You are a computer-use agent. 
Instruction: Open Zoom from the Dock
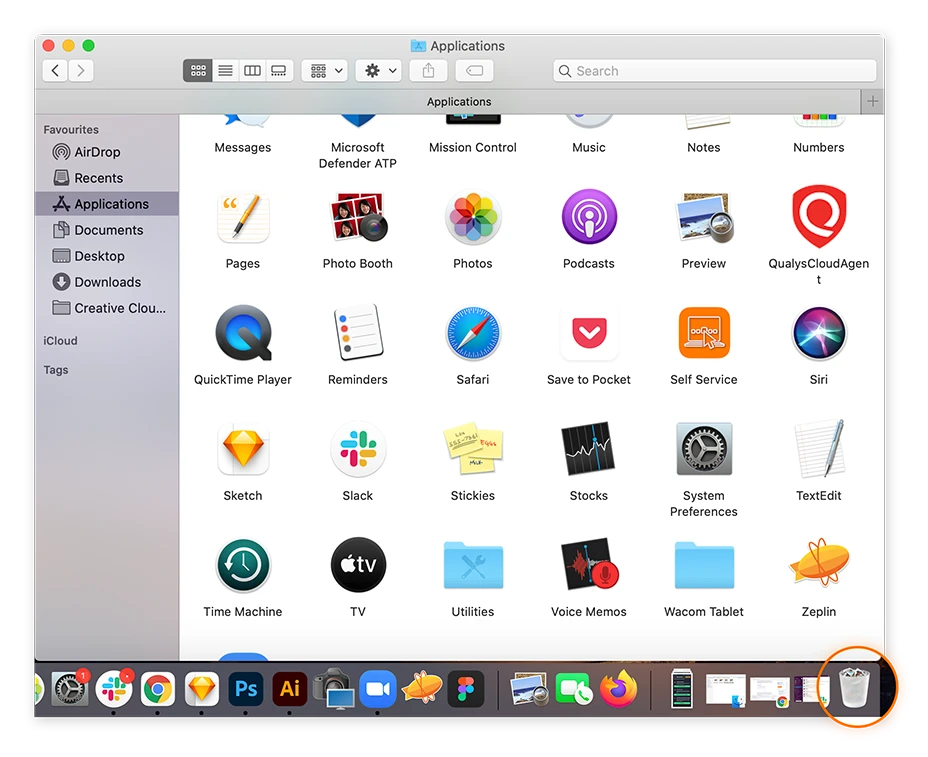pyautogui.click(x=378, y=689)
